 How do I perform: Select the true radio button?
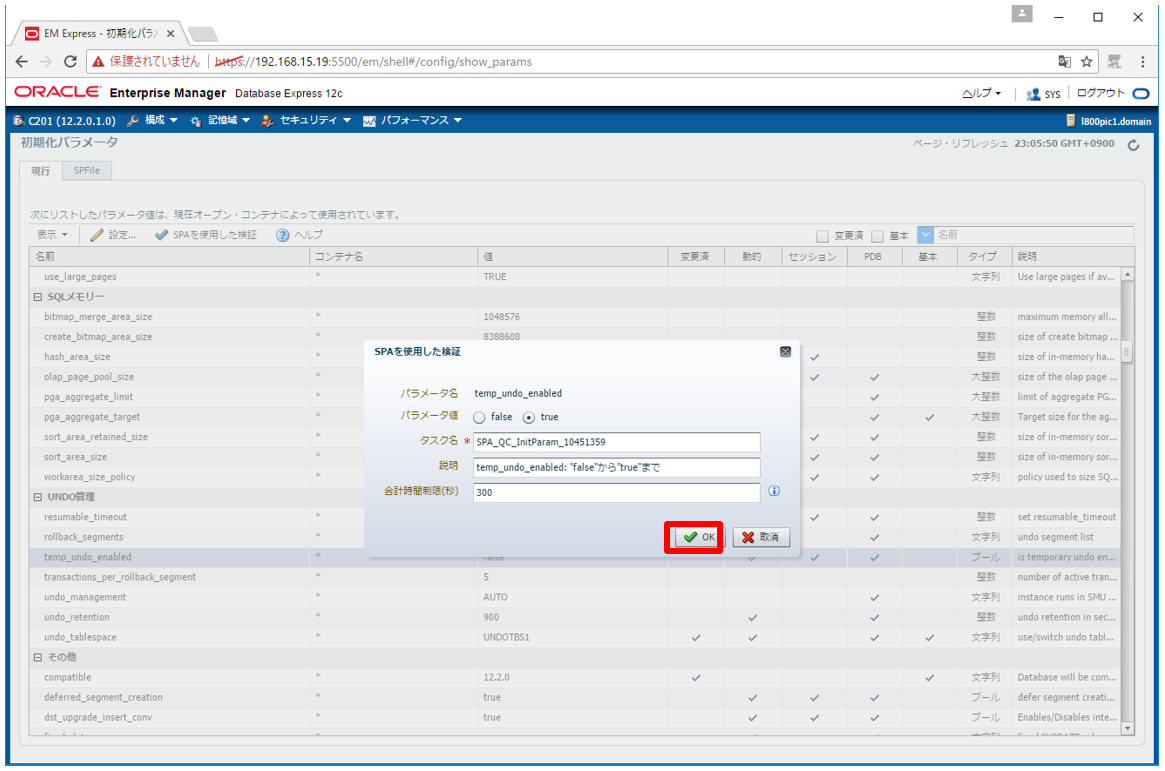click(529, 418)
